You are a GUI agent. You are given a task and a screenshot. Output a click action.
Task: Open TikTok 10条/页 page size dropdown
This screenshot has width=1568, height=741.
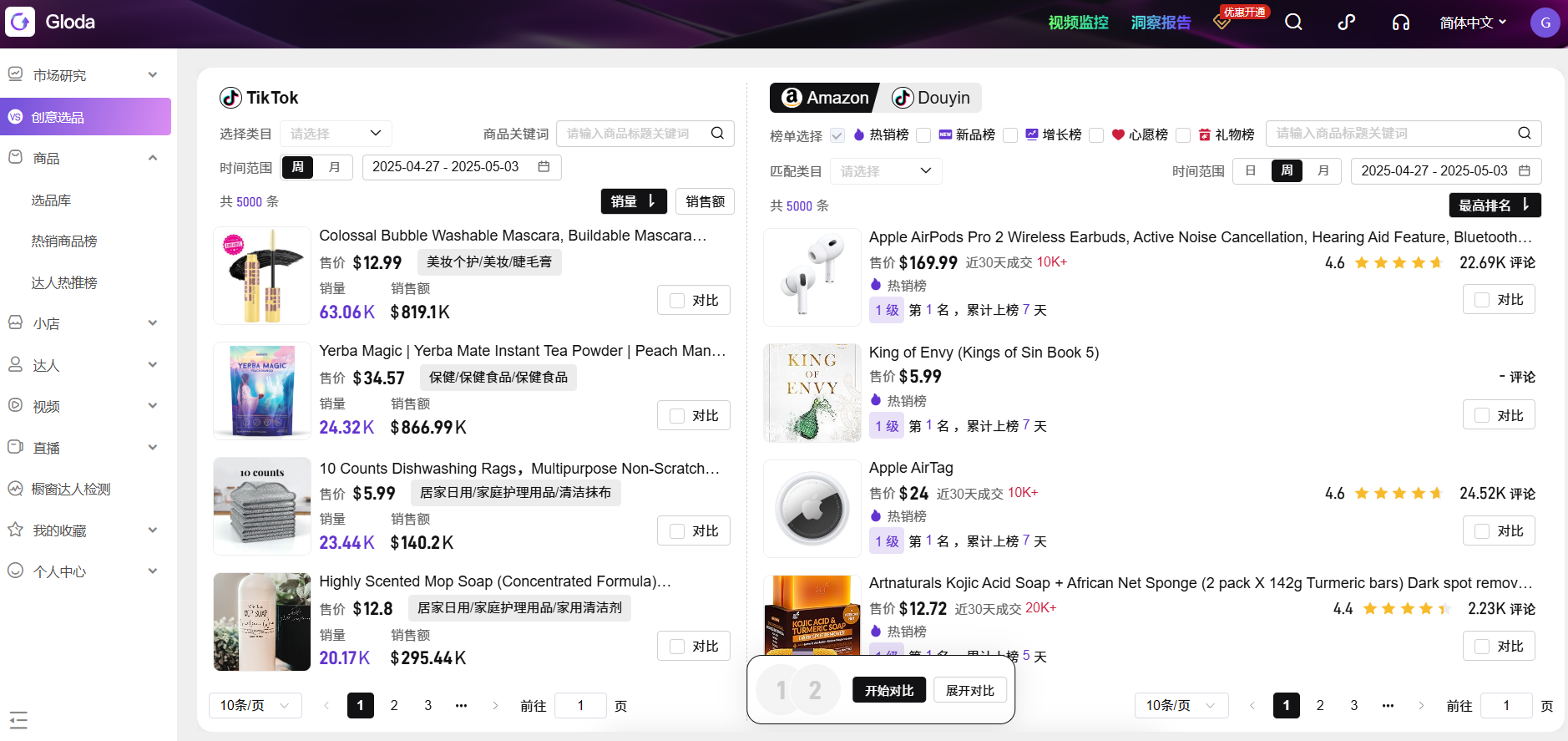[255, 706]
